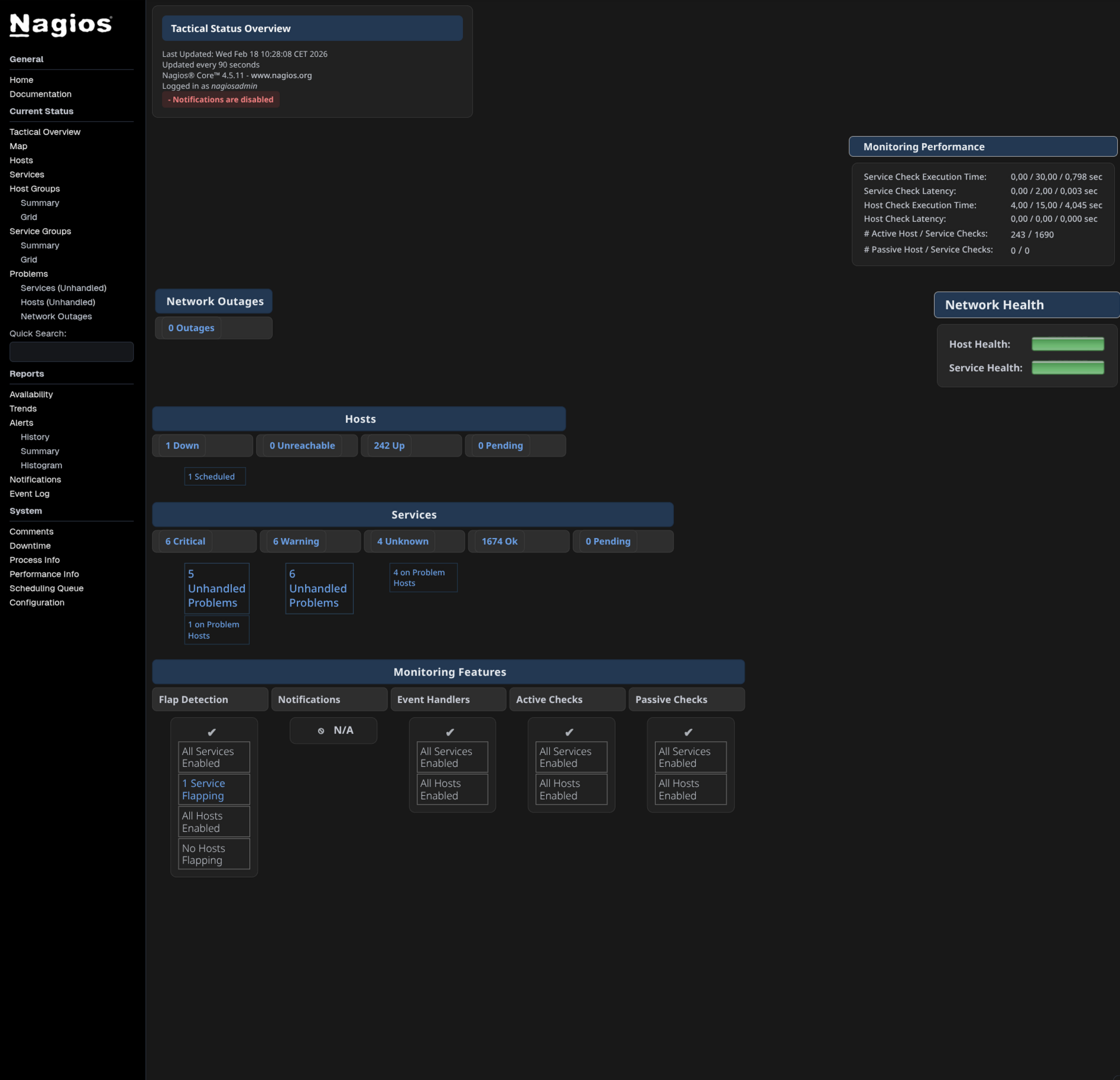Screen dimensions: 1120x1080
Task: Open Histogram under Alerts
Action: 41,465
